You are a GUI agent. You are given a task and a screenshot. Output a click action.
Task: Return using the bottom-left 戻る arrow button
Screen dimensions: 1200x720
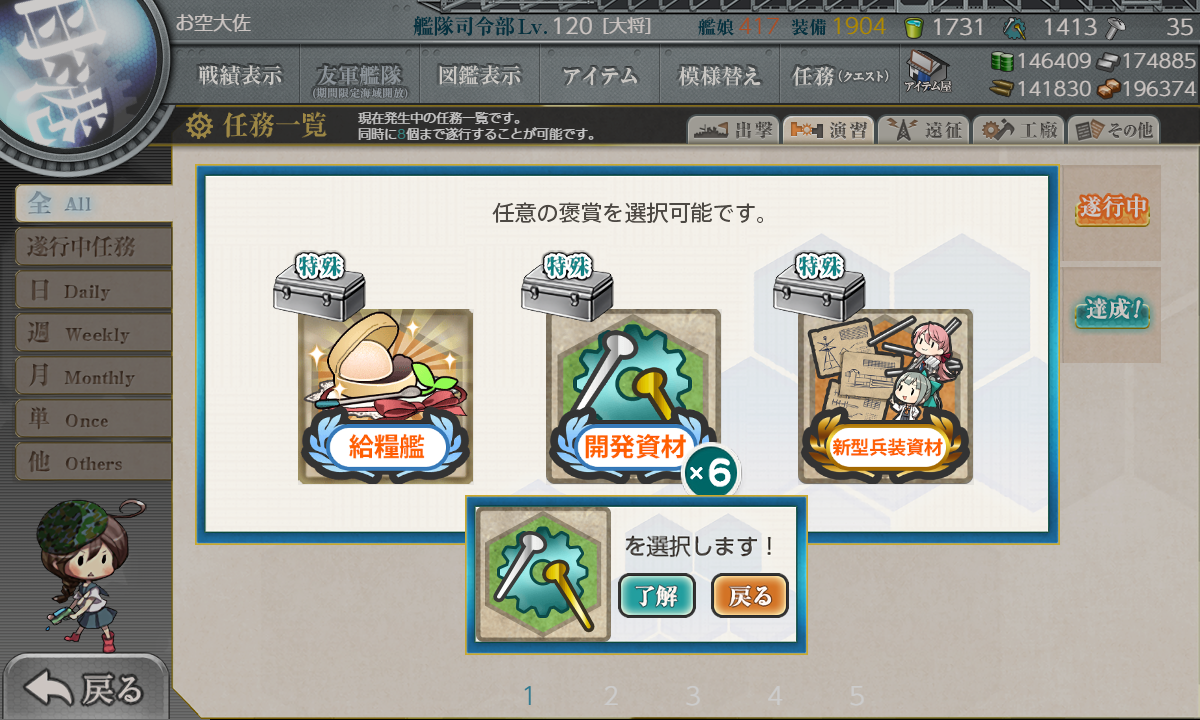point(85,688)
